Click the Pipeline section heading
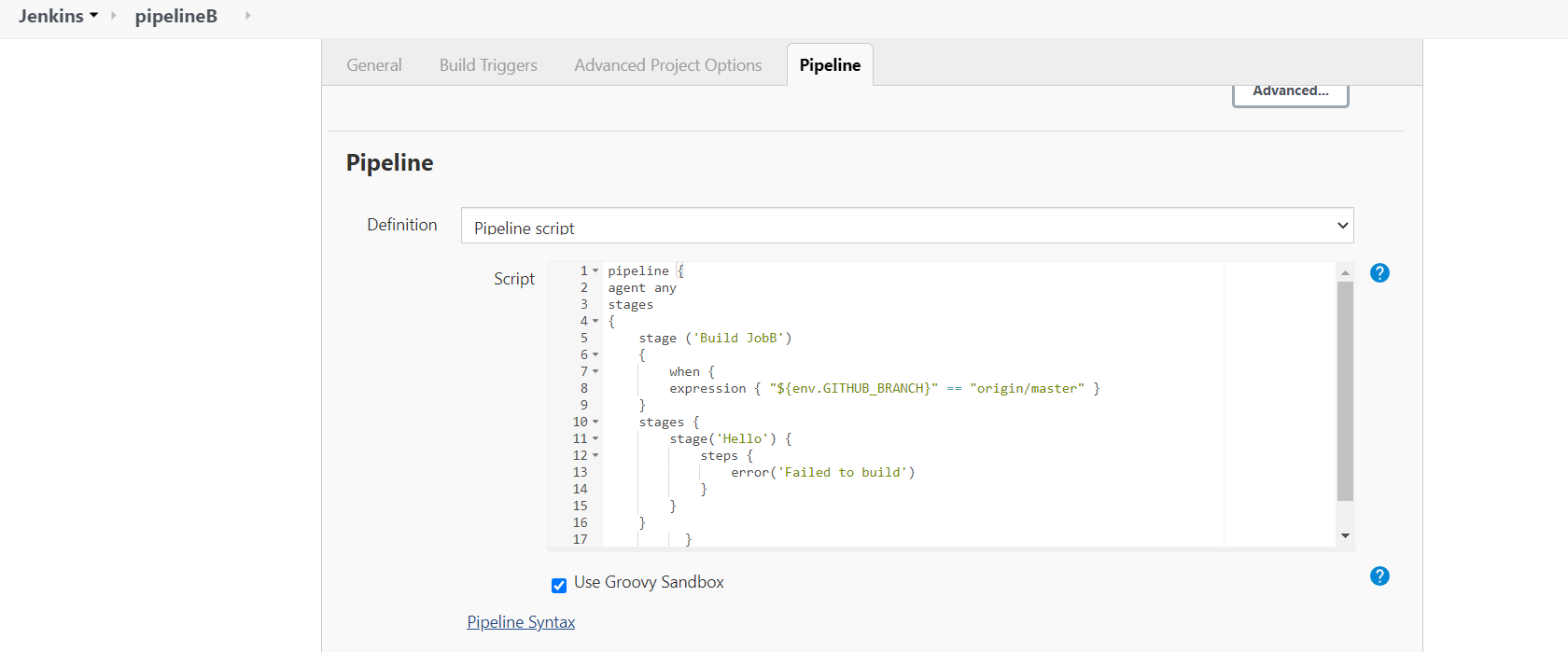Image resolution: width=1568 pixels, height=652 pixels. click(389, 162)
